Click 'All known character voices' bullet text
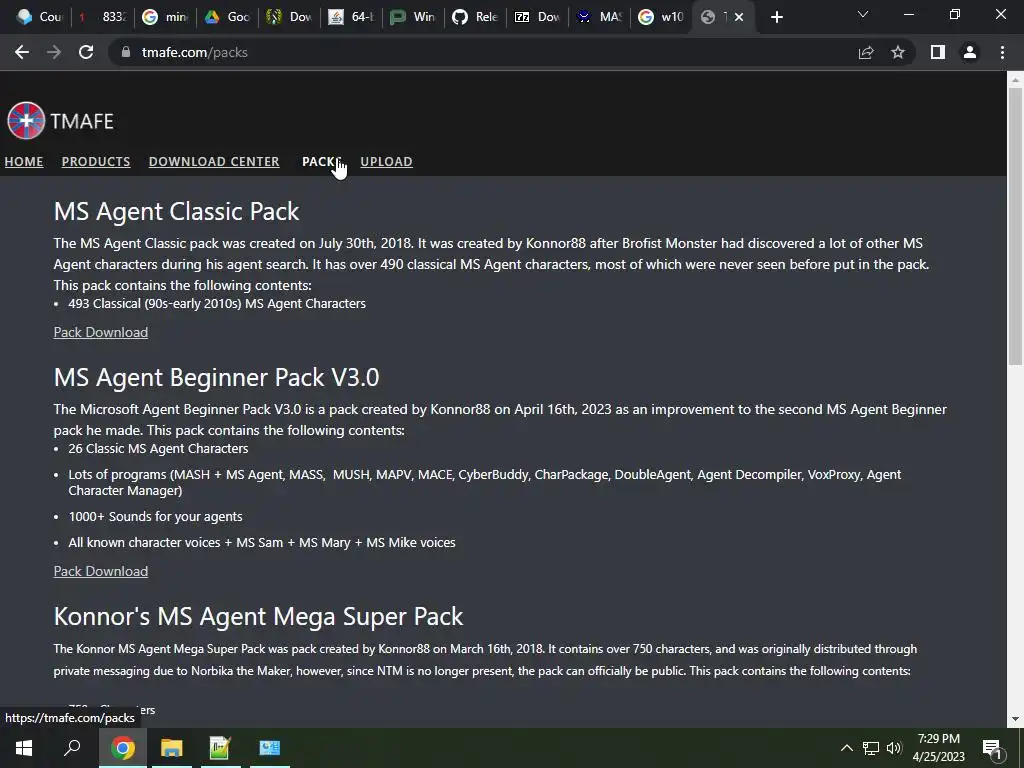The height and width of the screenshot is (768, 1024). point(262,542)
